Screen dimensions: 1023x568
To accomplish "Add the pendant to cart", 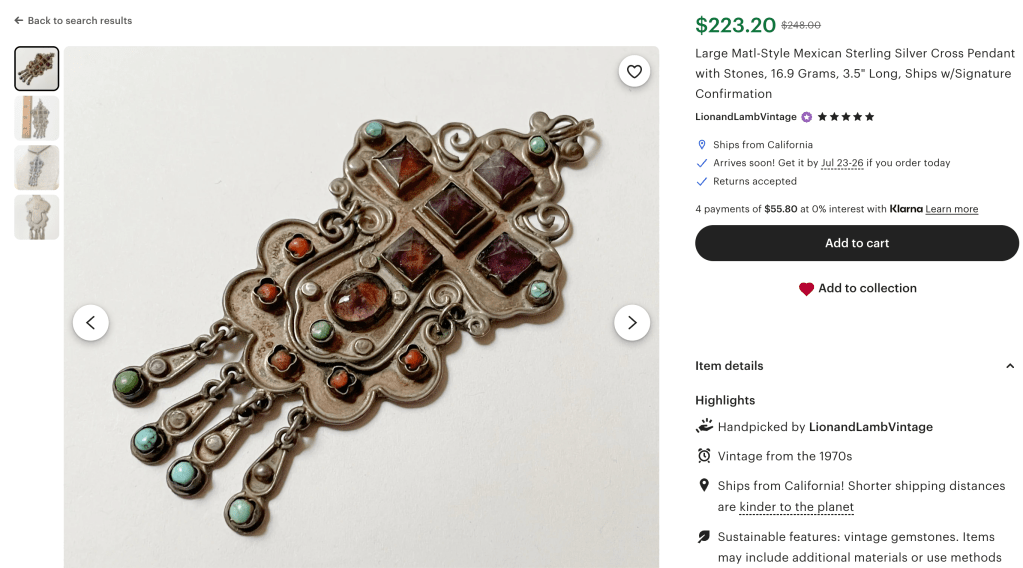I will (x=856, y=243).
